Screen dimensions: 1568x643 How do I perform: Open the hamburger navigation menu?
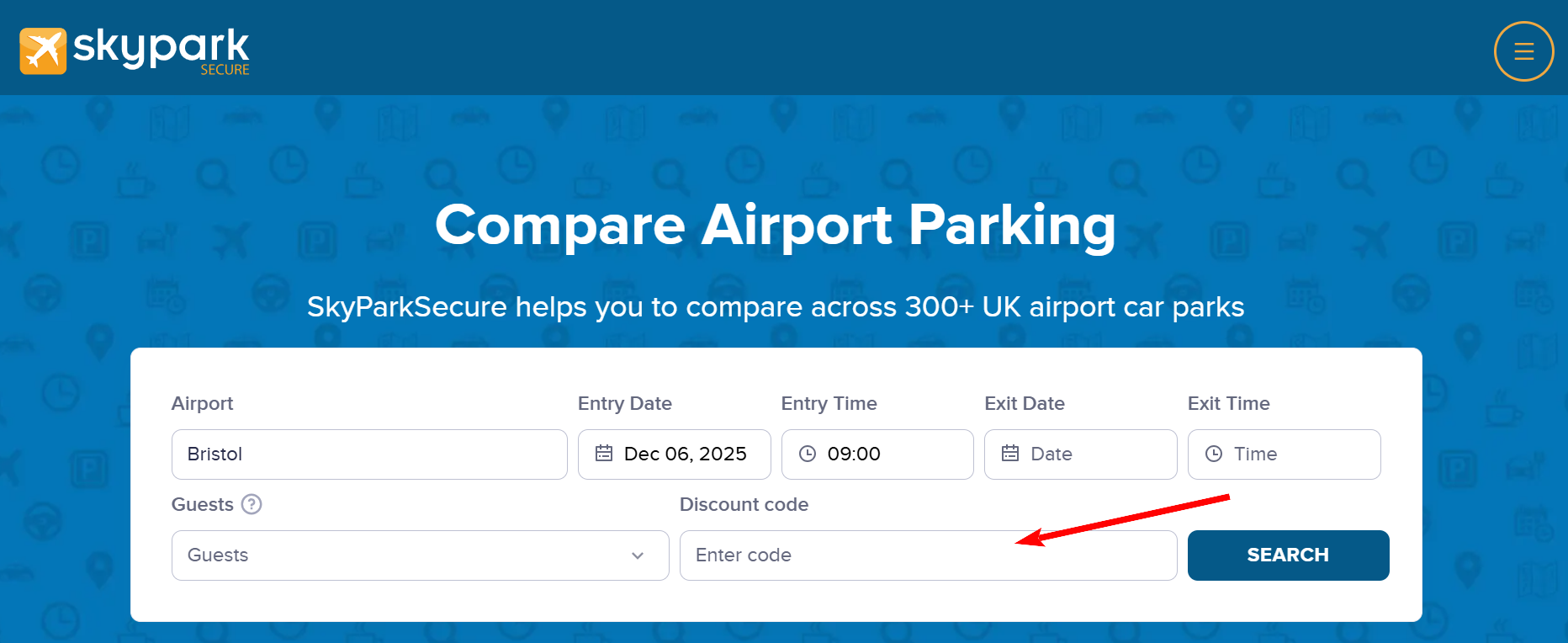[1523, 50]
